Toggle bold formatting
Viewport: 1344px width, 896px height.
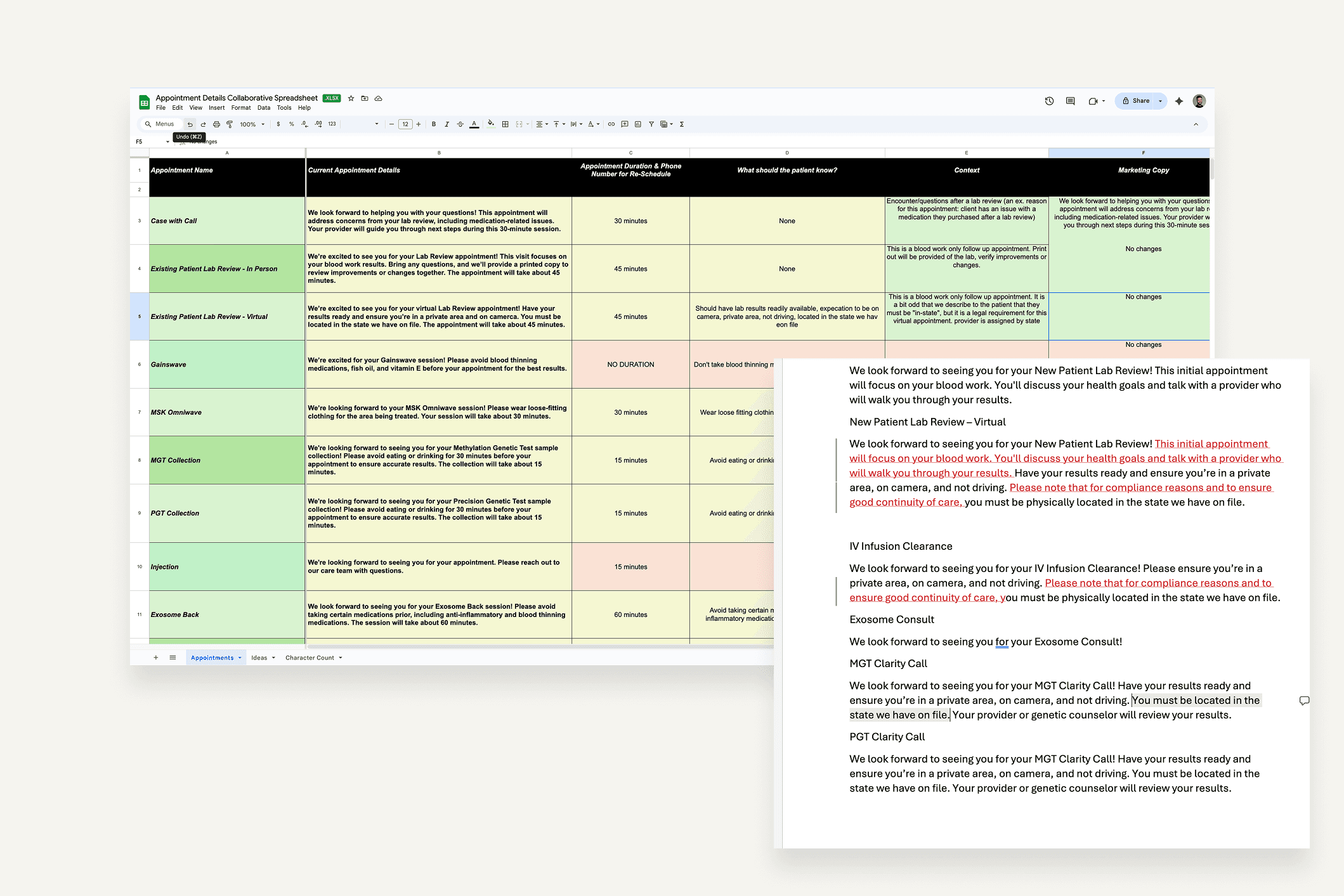tap(434, 124)
